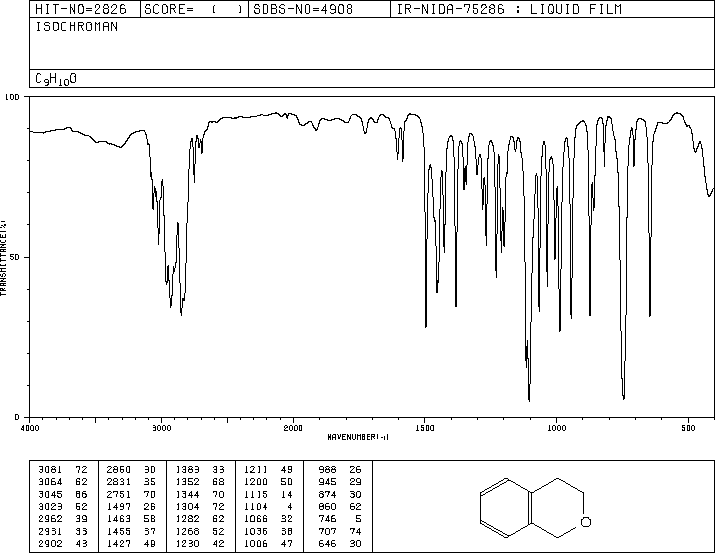Click the 100 y-axis tick label
The image size is (715, 553).
[x=12, y=97]
